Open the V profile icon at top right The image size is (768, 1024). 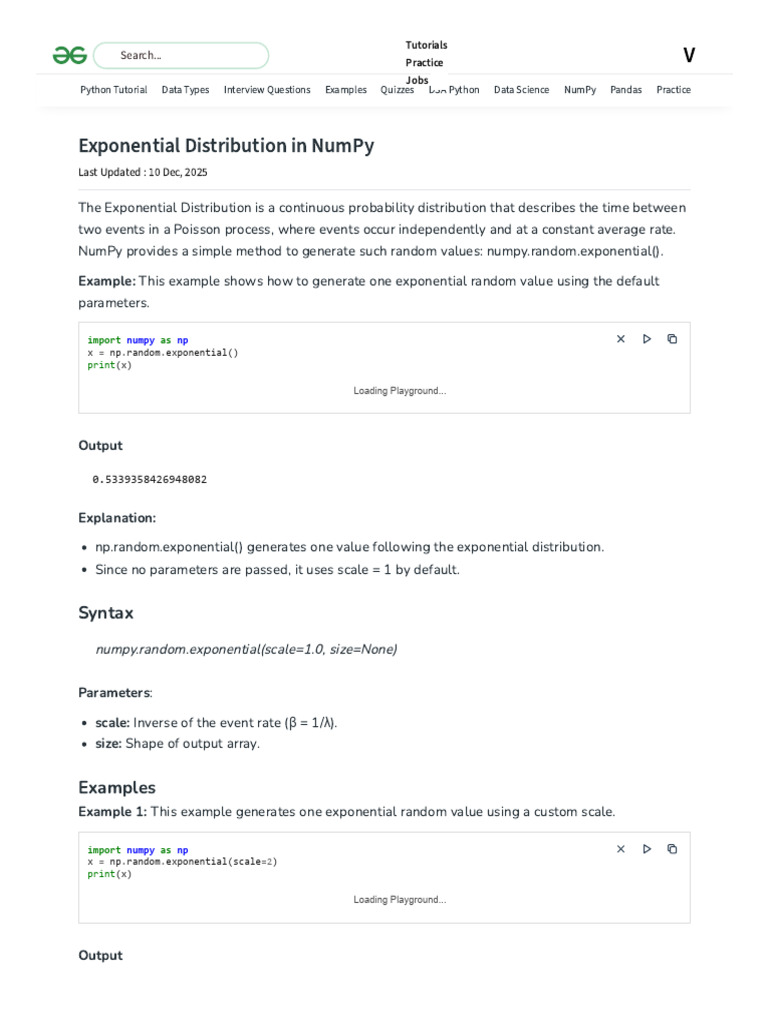click(x=689, y=56)
